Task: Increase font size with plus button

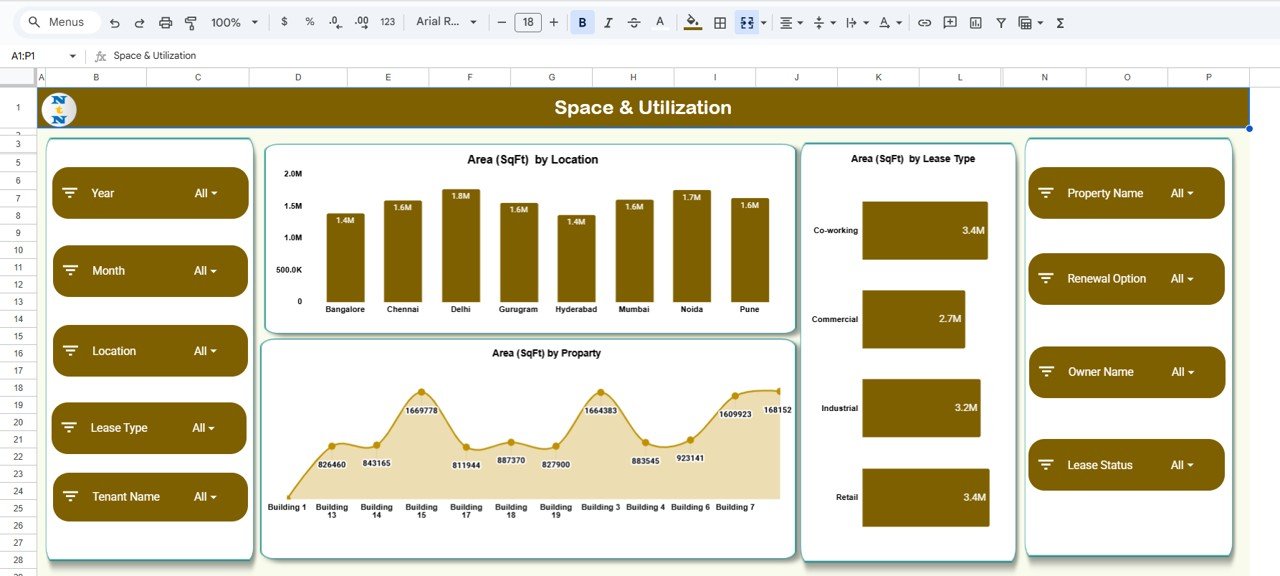Action: 554,21
